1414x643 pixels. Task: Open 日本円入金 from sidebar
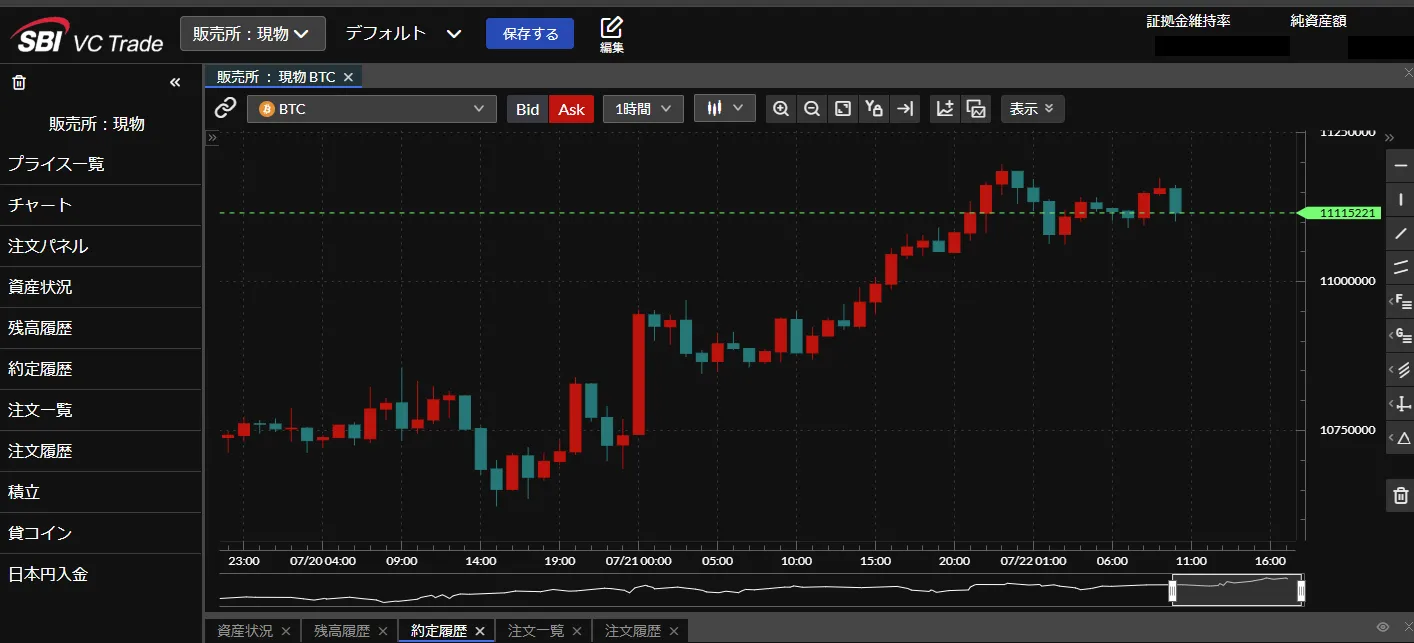click(x=100, y=574)
